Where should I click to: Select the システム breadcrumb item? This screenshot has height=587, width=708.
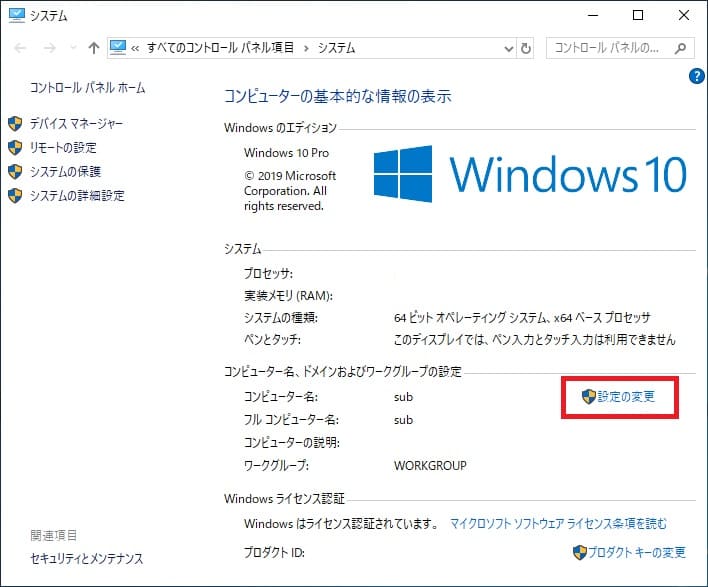336,48
